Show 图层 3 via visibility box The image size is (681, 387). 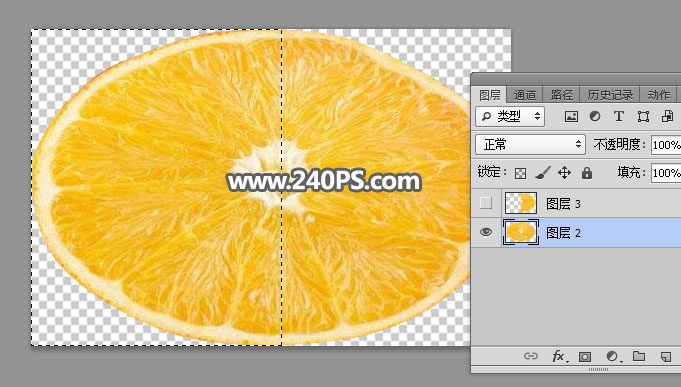point(486,203)
